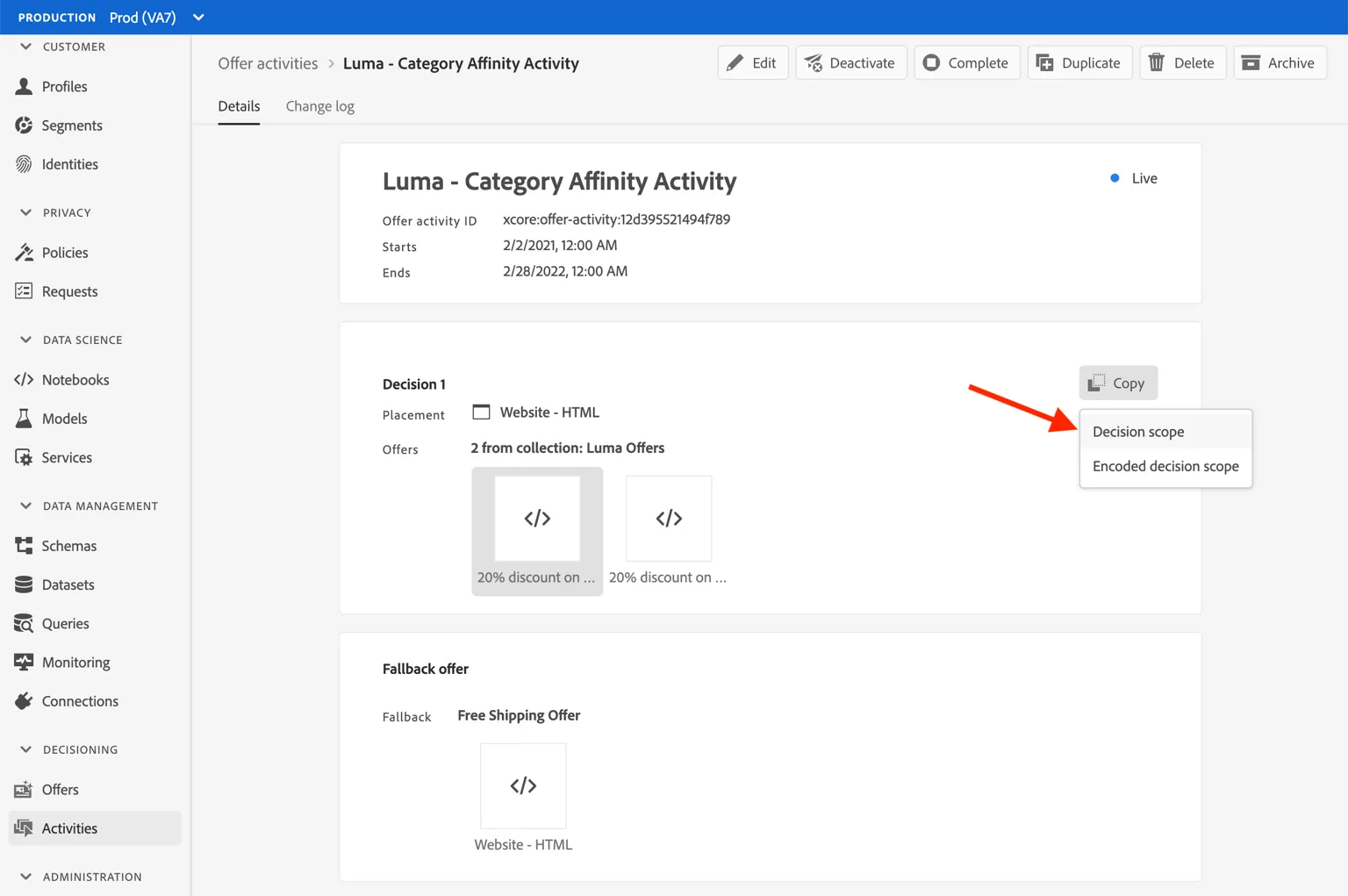Open the Prod (VA7) sandbox dropdown

(x=157, y=18)
